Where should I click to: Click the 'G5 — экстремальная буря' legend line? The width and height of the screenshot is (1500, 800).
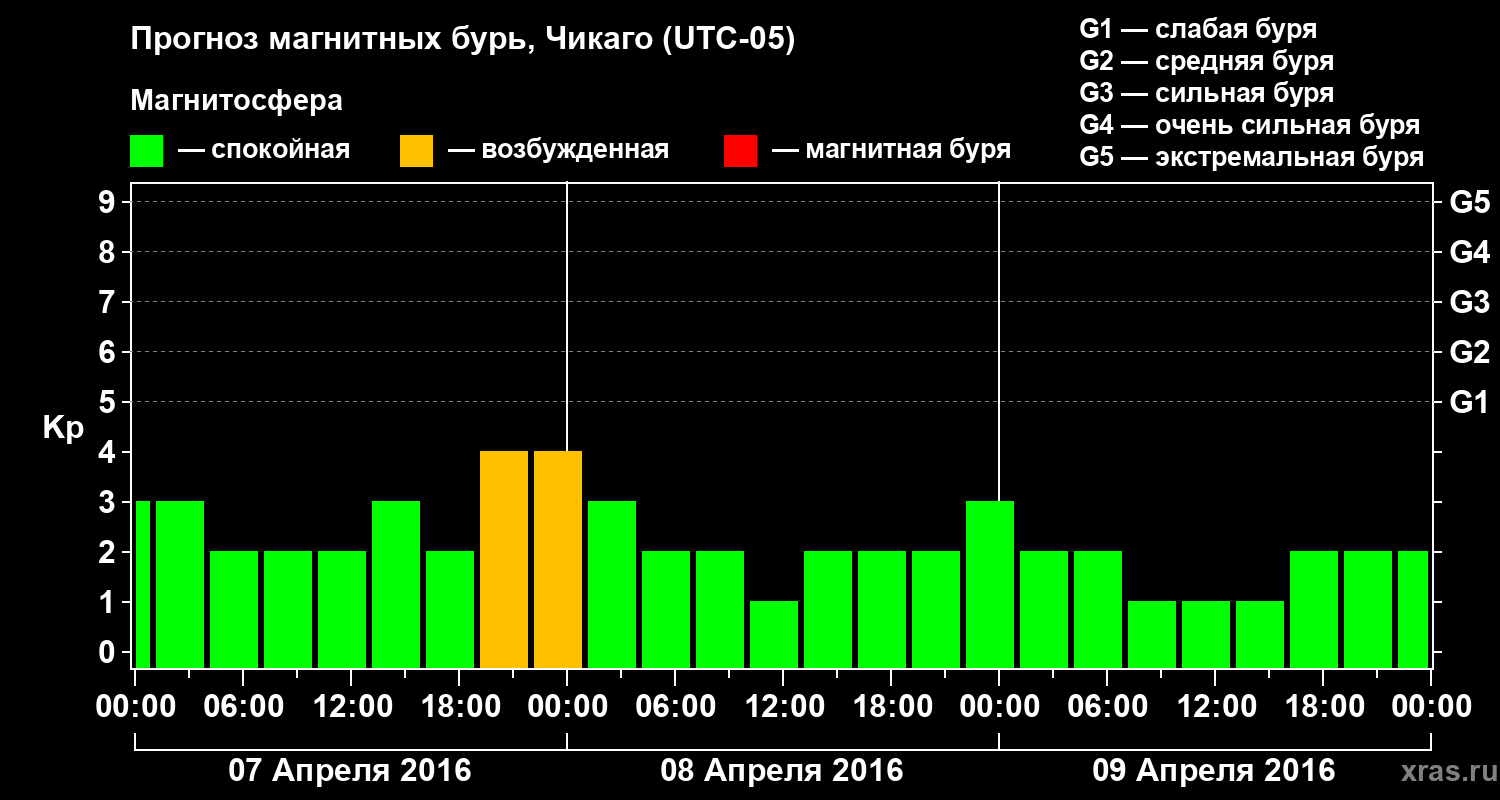1252,157
